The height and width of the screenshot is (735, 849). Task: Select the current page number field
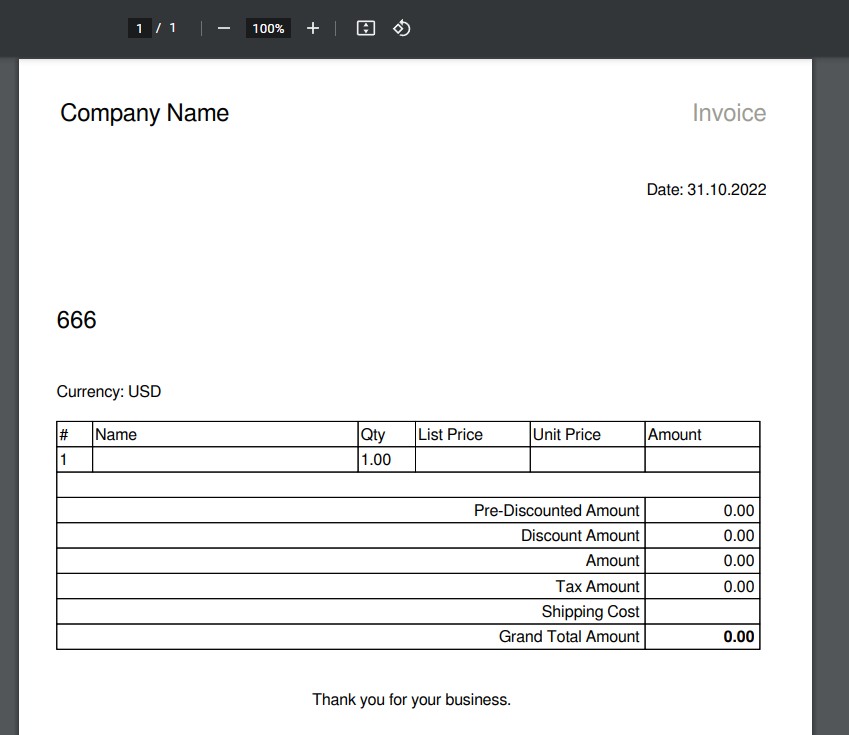click(x=139, y=28)
